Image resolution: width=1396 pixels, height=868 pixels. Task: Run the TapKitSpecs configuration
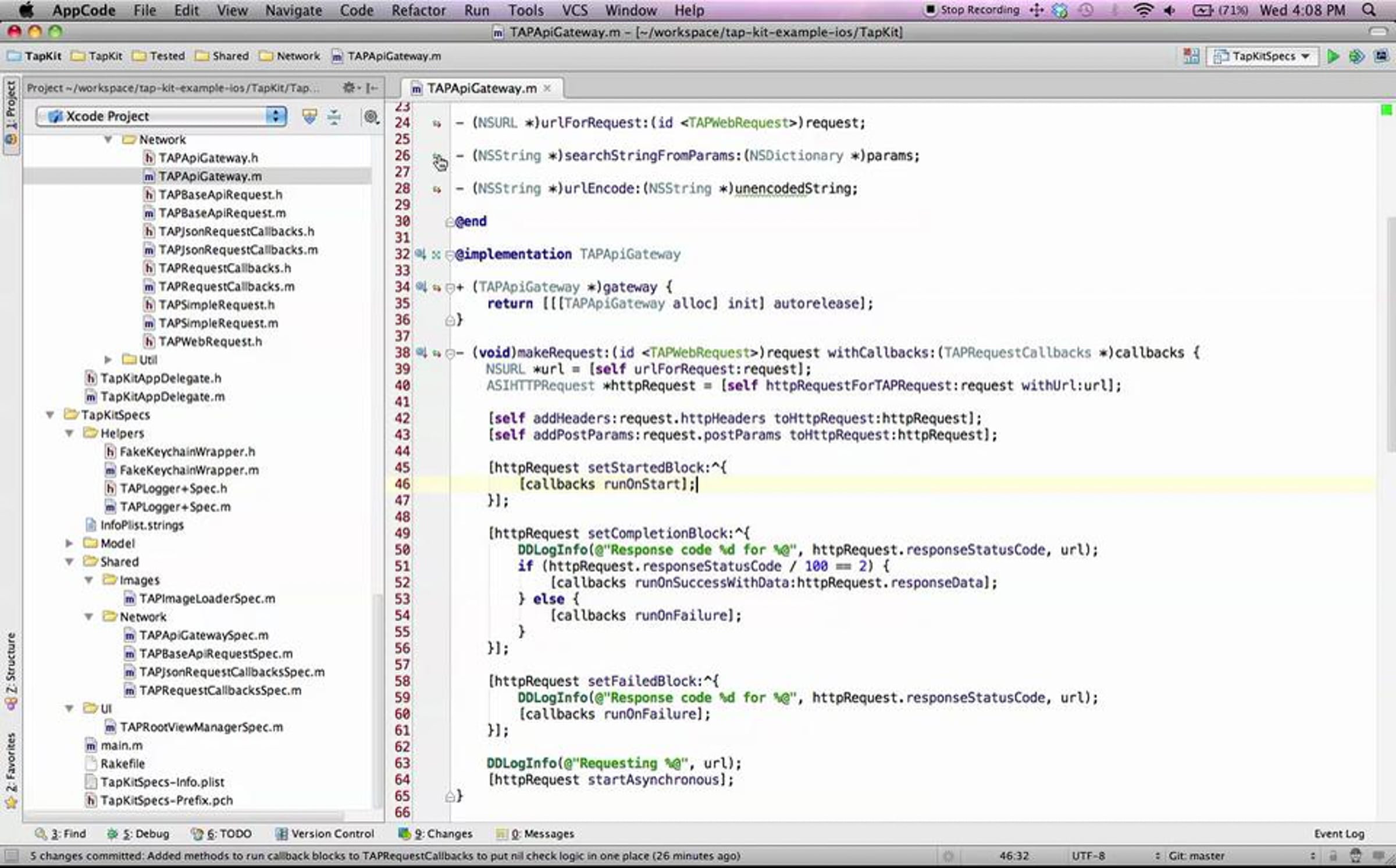coord(1333,56)
